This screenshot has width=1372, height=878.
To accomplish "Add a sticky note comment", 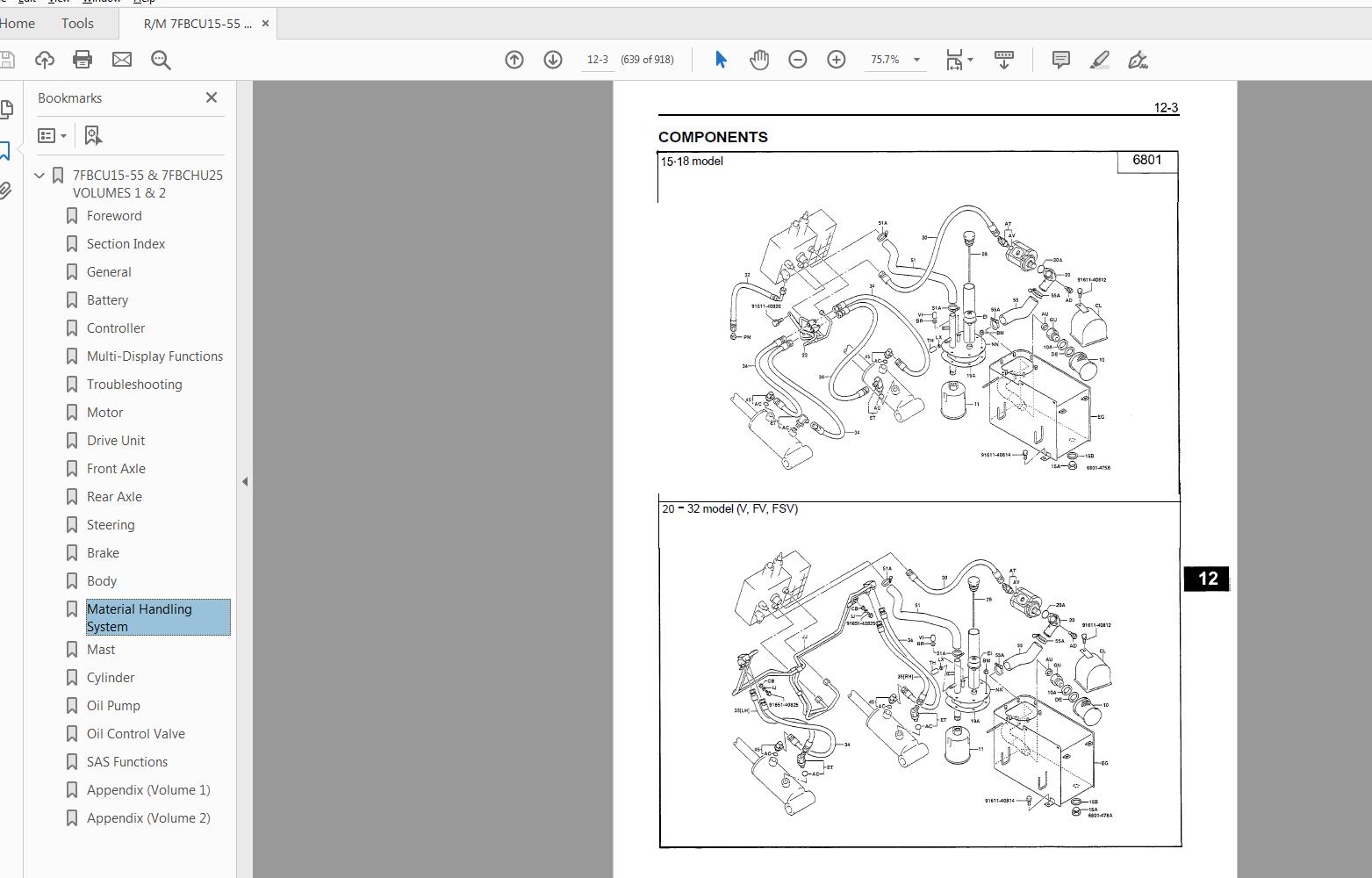I will (1060, 60).
